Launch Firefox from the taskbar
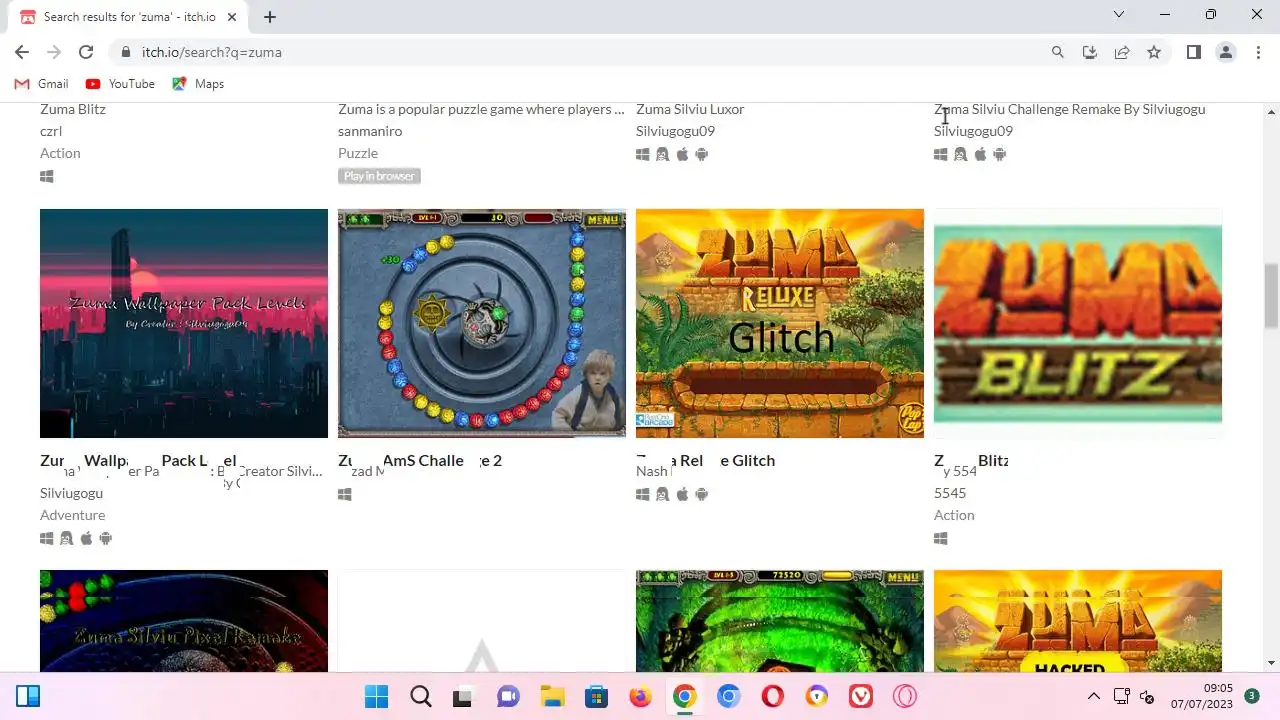Screen dimensions: 1280x720 pyautogui.click(x=640, y=696)
